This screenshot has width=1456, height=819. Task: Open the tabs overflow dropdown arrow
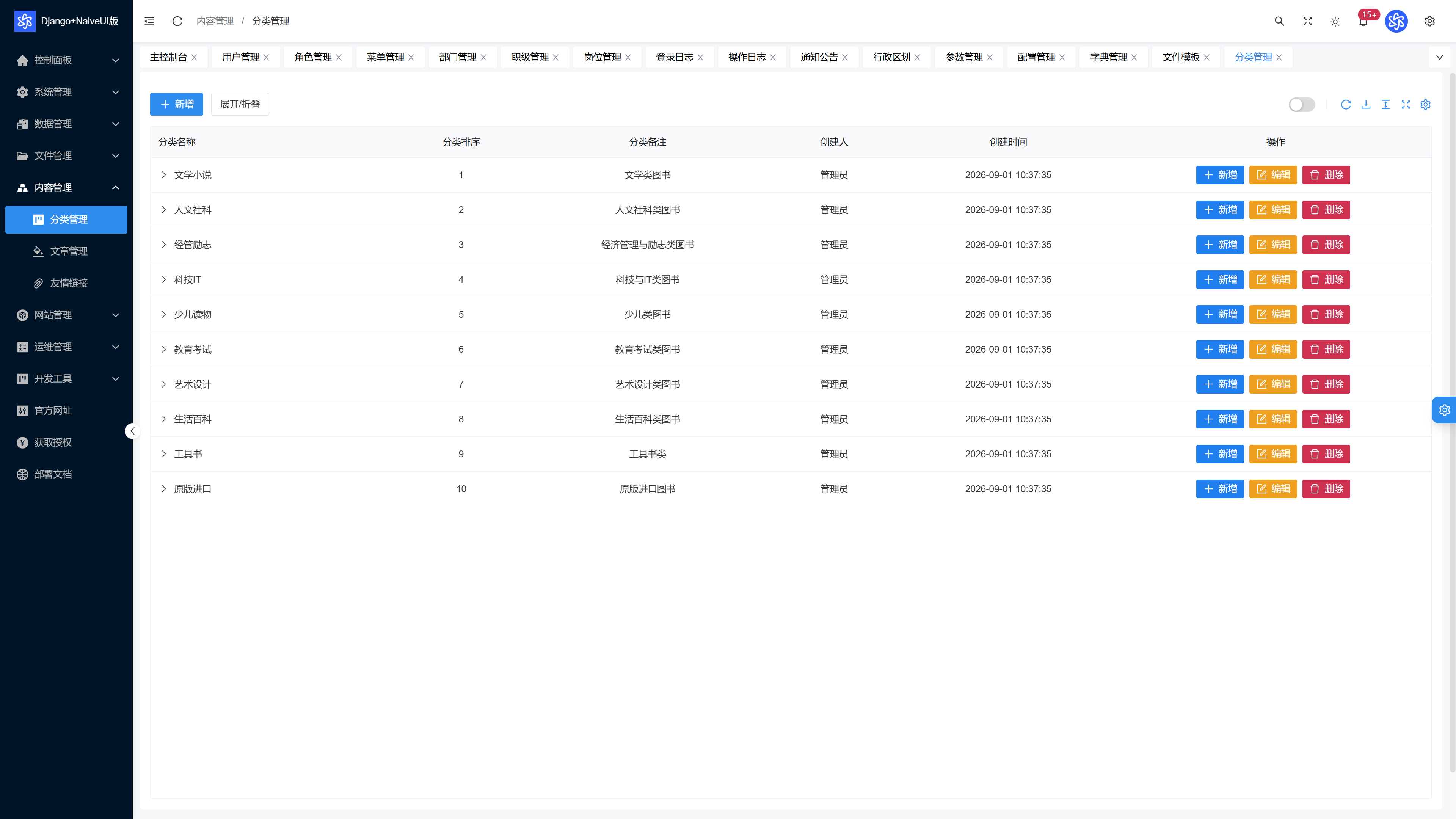click(1439, 57)
